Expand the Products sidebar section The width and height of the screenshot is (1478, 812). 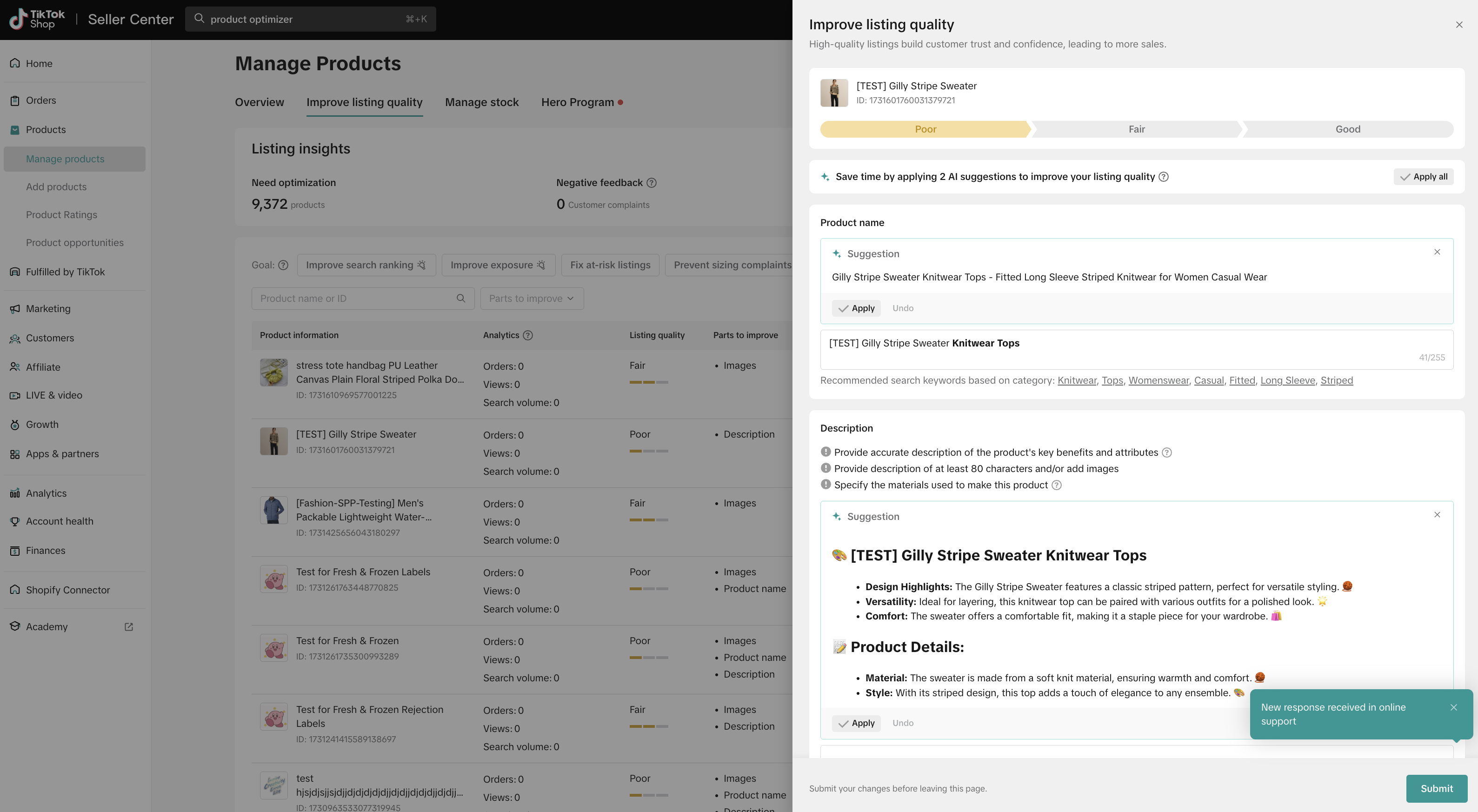[46, 130]
